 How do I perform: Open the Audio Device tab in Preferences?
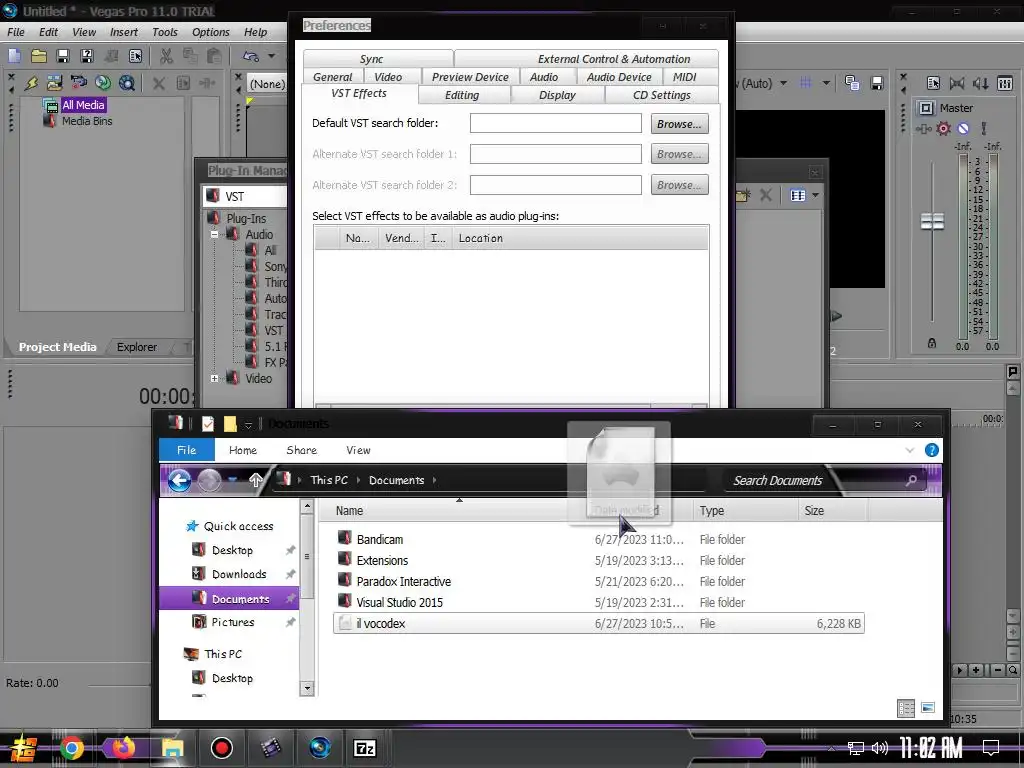click(x=618, y=76)
